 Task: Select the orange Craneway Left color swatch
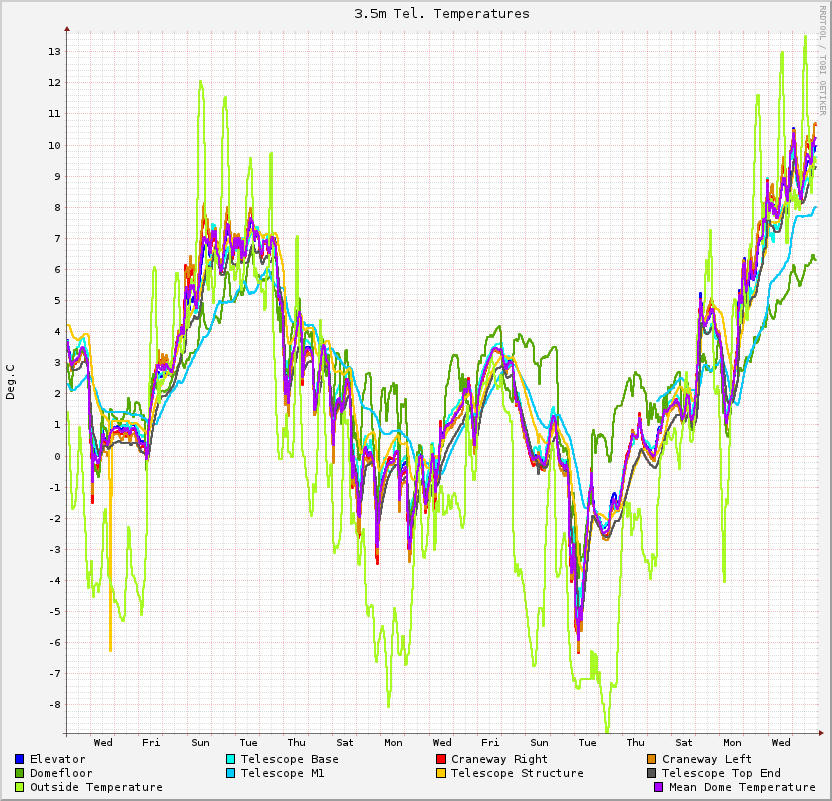[651, 759]
